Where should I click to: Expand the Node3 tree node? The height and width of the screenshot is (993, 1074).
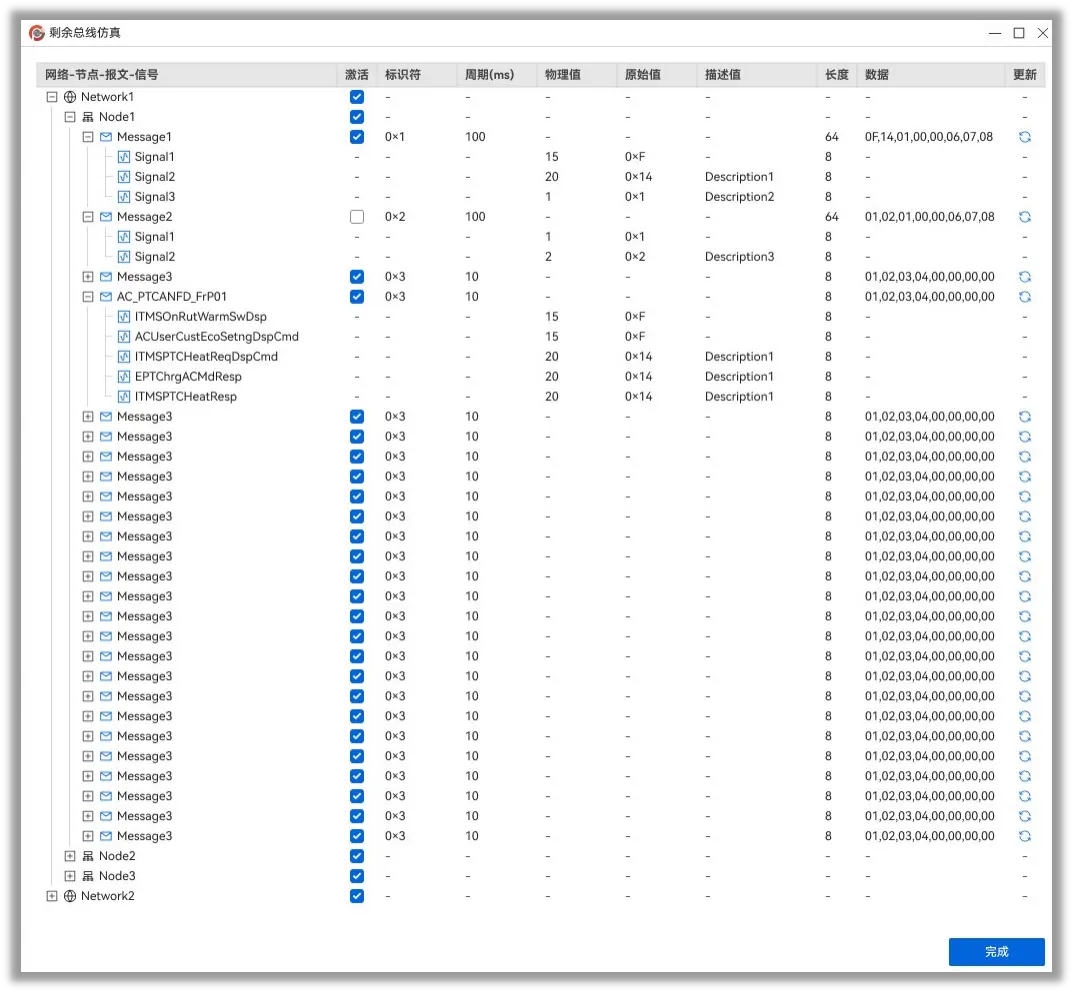tap(70, 877)
